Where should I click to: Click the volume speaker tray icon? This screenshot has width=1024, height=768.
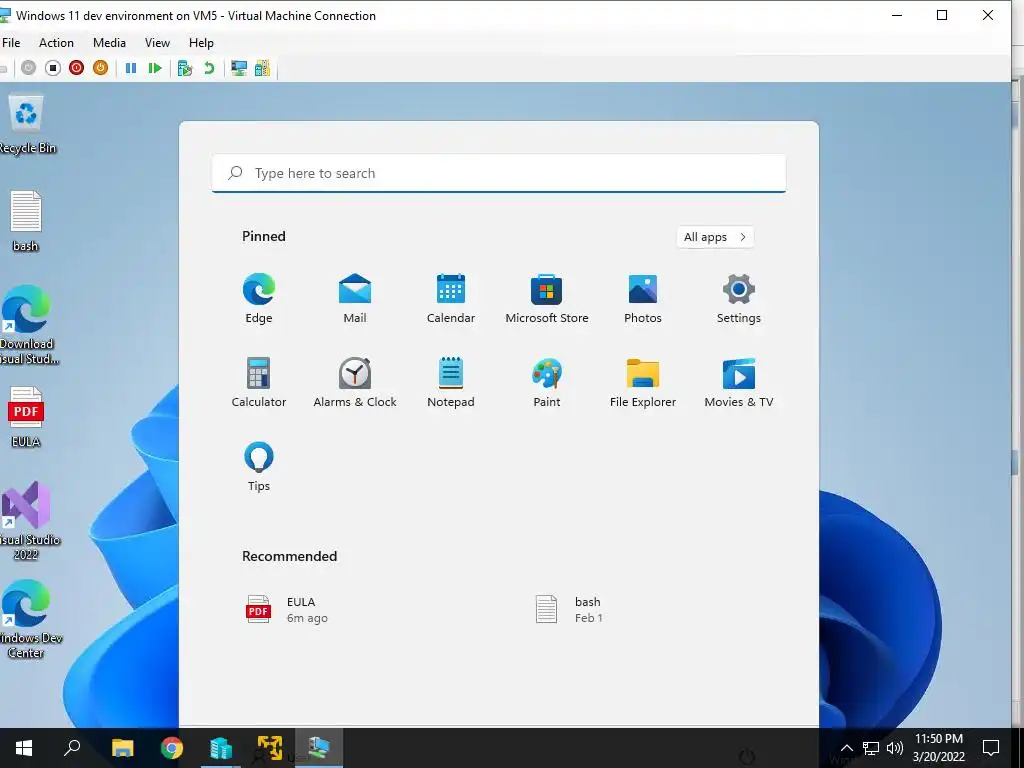[x=895, y=748]
